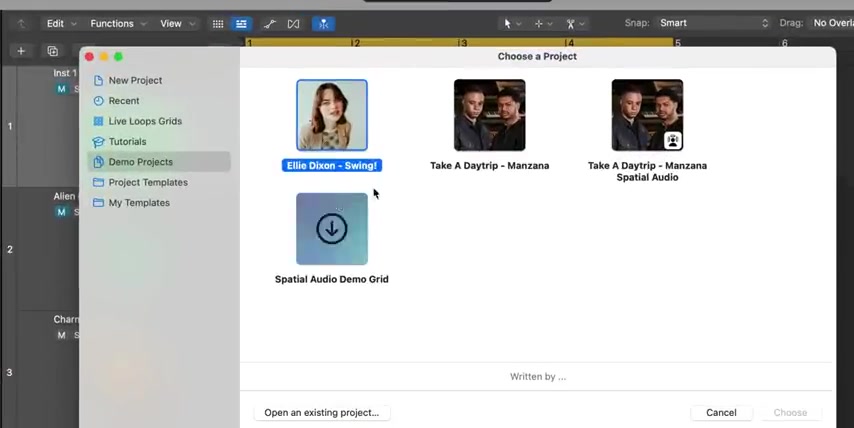This screenshot has width=854, height=428.
Task: Add a new track with plus button
Action: tap(21, 51)
